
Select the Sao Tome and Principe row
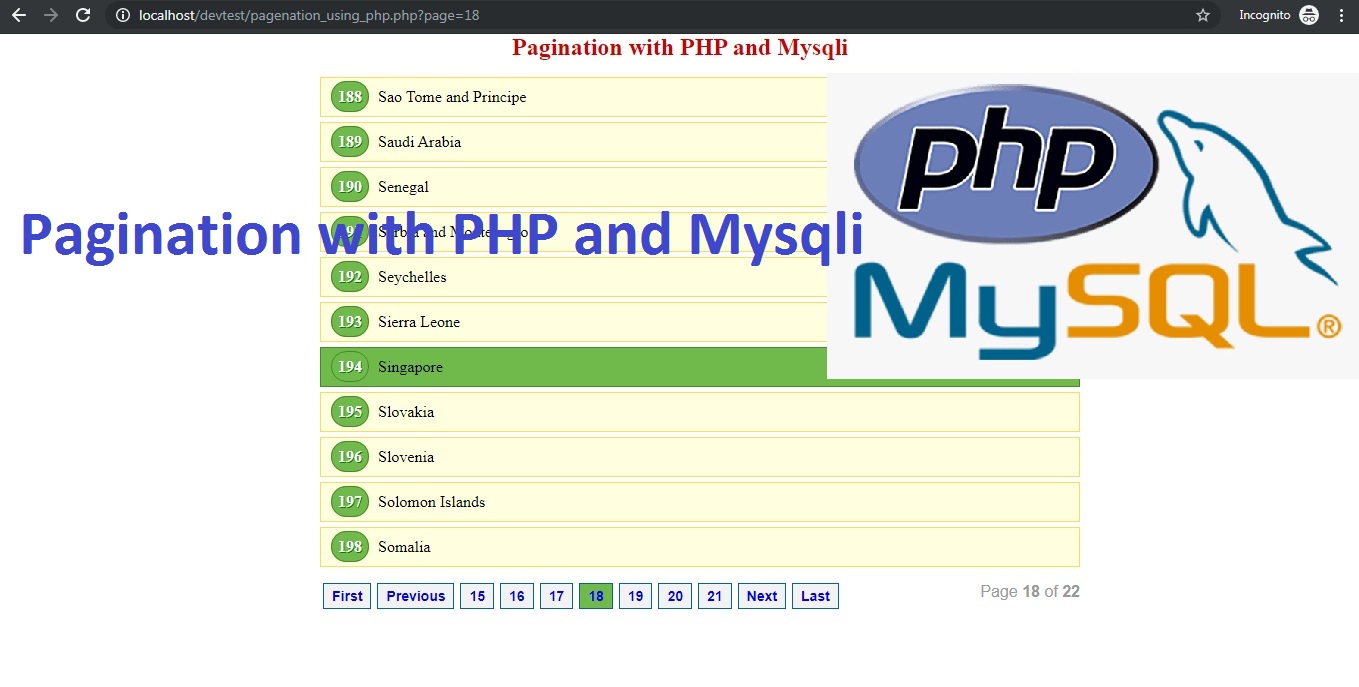573,97
